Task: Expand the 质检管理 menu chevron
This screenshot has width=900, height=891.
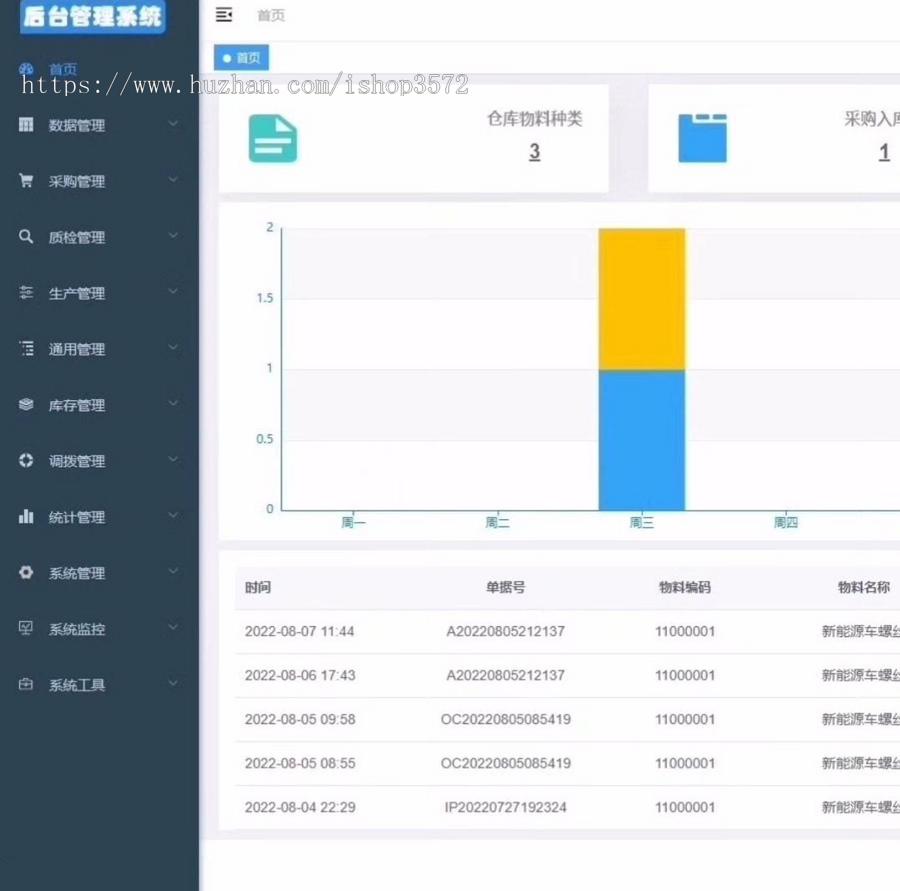Action: tap(173, 235)
